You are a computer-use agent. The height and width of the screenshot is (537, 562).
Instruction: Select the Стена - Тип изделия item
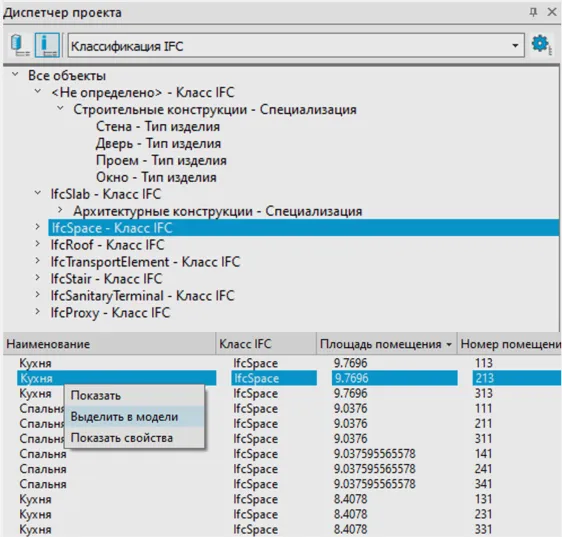[158, 127]
